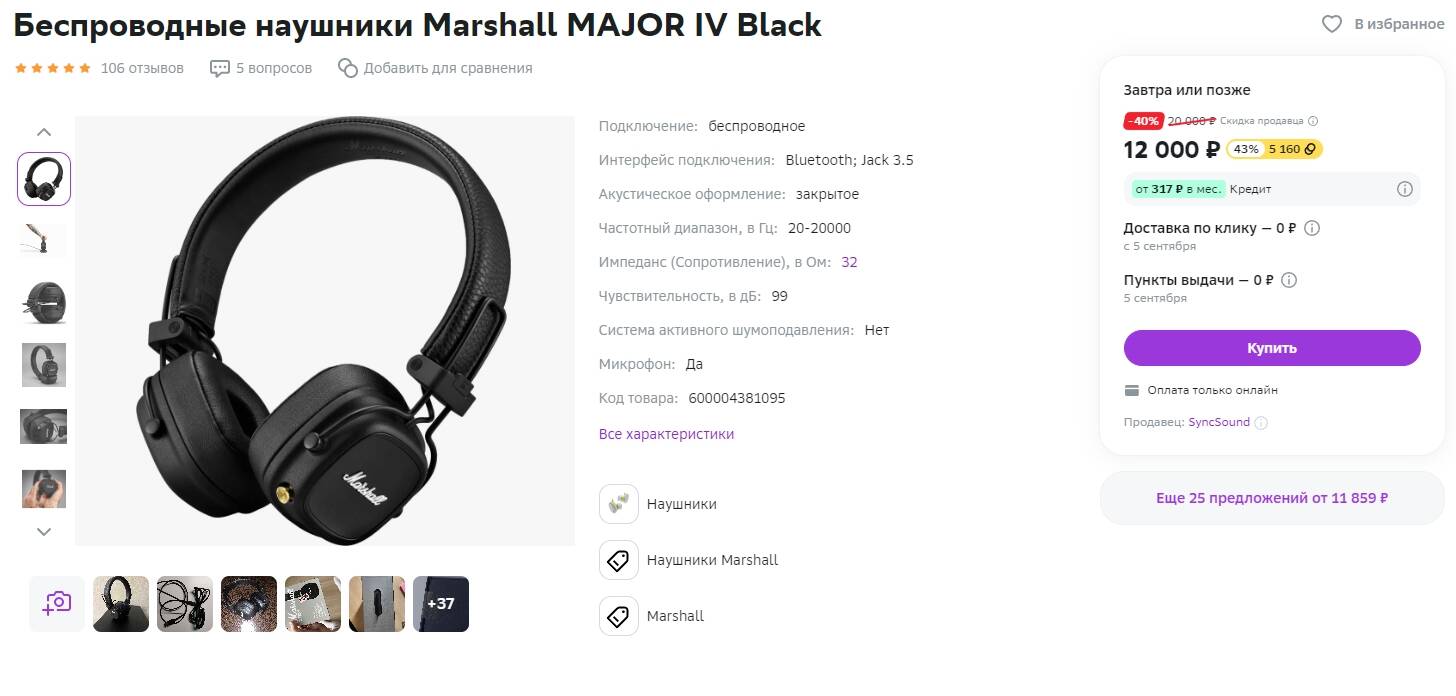
Task: Click the purple Купить button
Action: pyautogui.click(x=1272, y=348)
